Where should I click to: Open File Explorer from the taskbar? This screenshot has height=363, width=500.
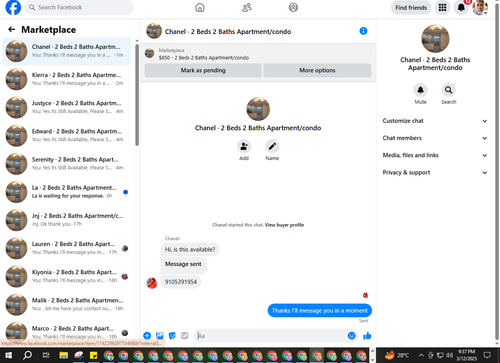(64, 355)
